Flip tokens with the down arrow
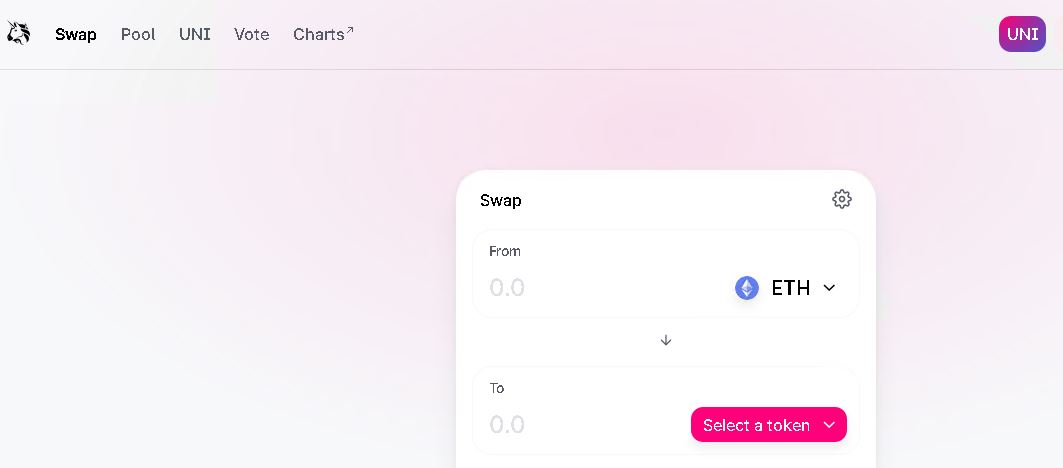Screen dimensions: 1063x468 click(666, 340)
